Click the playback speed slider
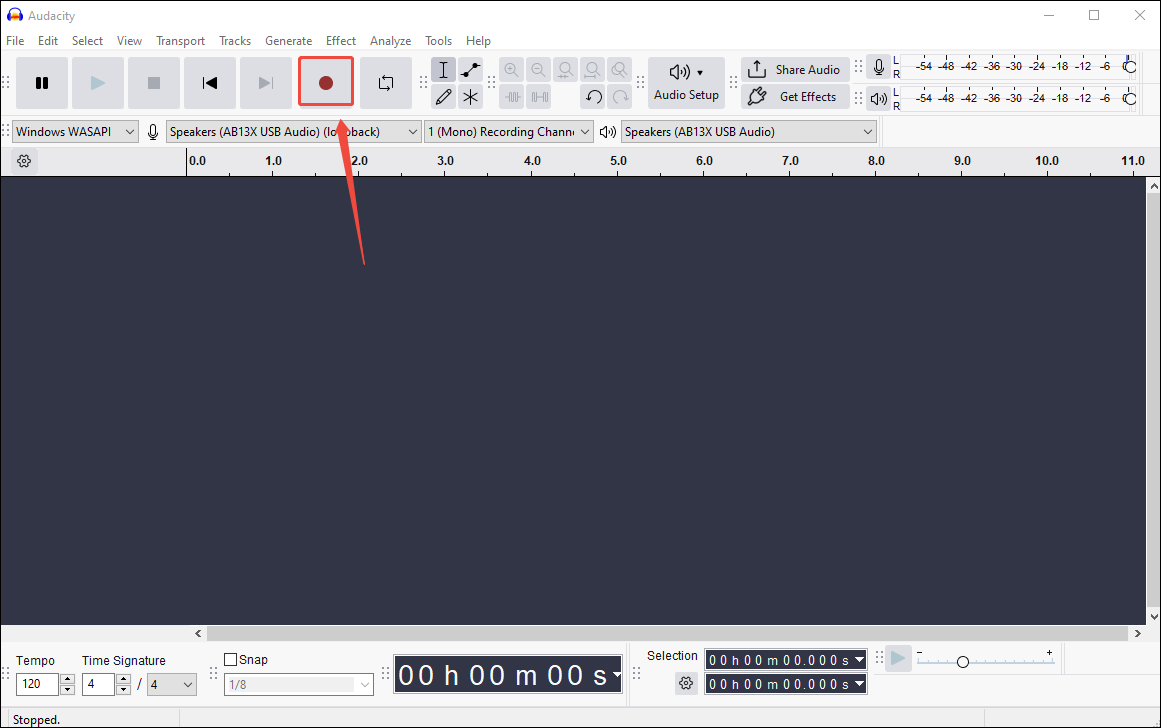Screen dimensions: 1161x728 [986, 661]
